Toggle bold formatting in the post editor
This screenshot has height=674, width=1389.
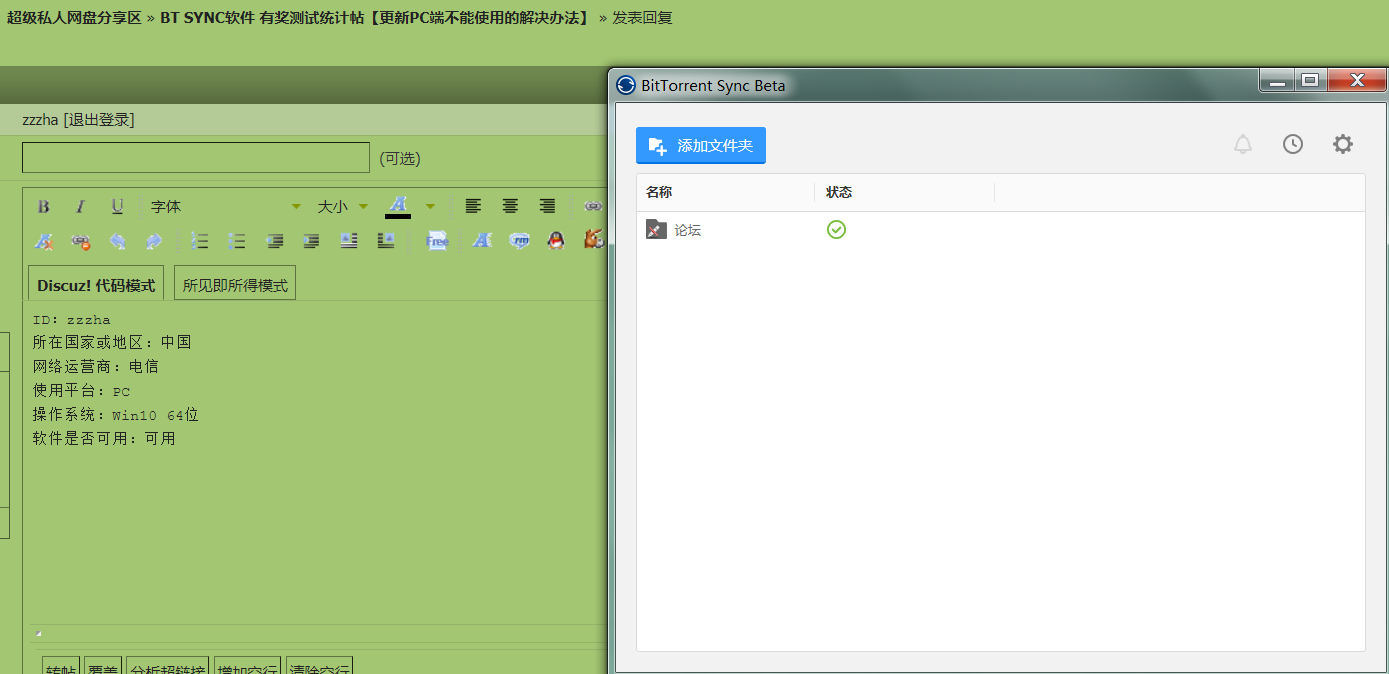pos(43,207)
